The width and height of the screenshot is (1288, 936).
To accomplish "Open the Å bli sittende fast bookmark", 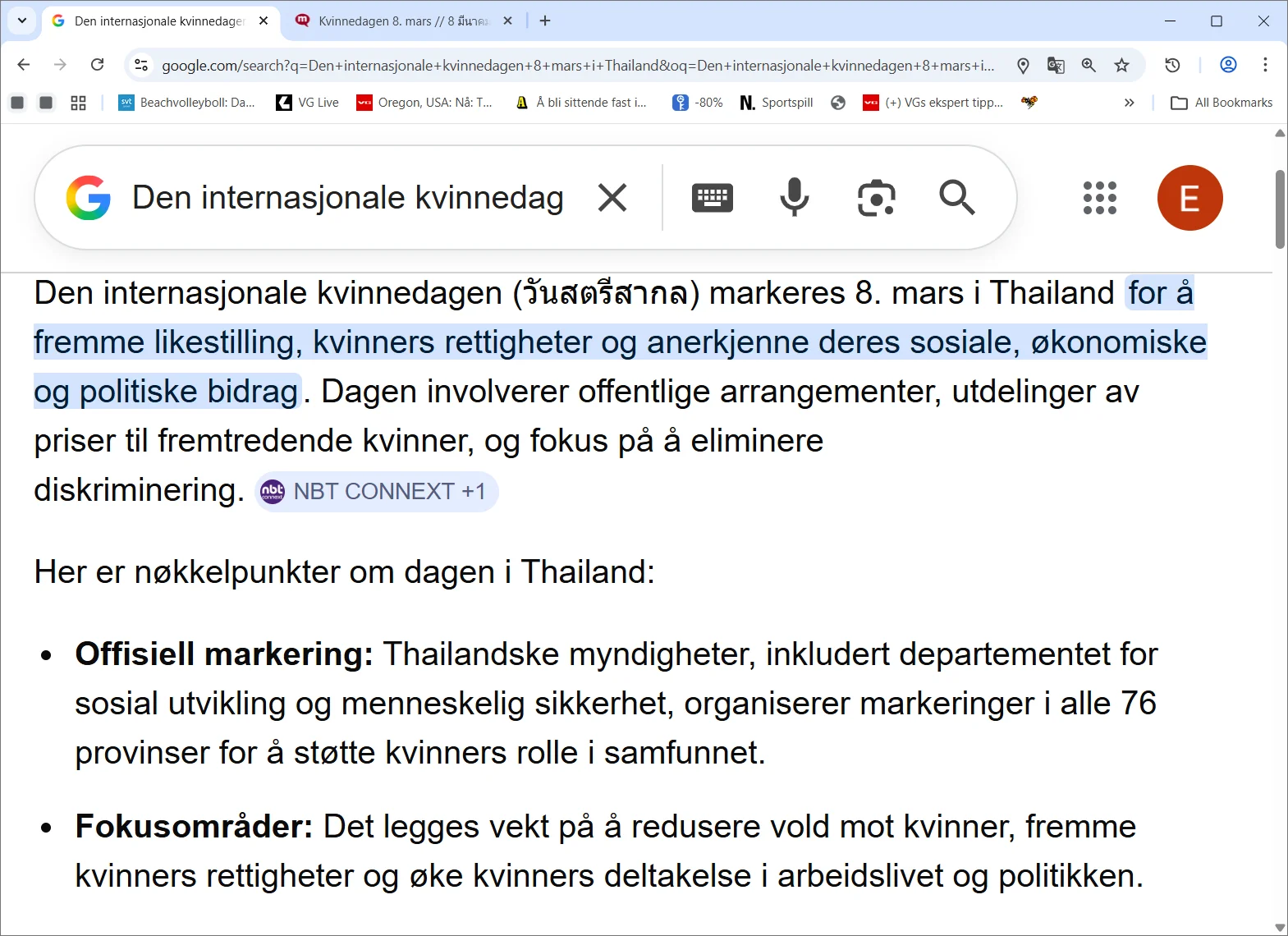I will (581, 103).
